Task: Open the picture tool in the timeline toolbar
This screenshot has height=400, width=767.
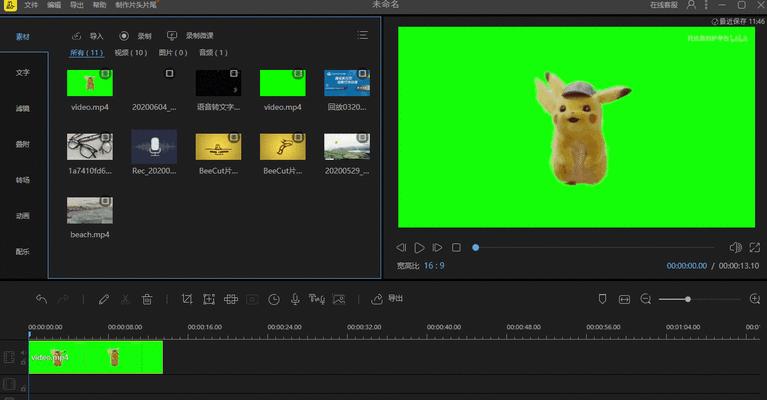Action: point(339,299)
